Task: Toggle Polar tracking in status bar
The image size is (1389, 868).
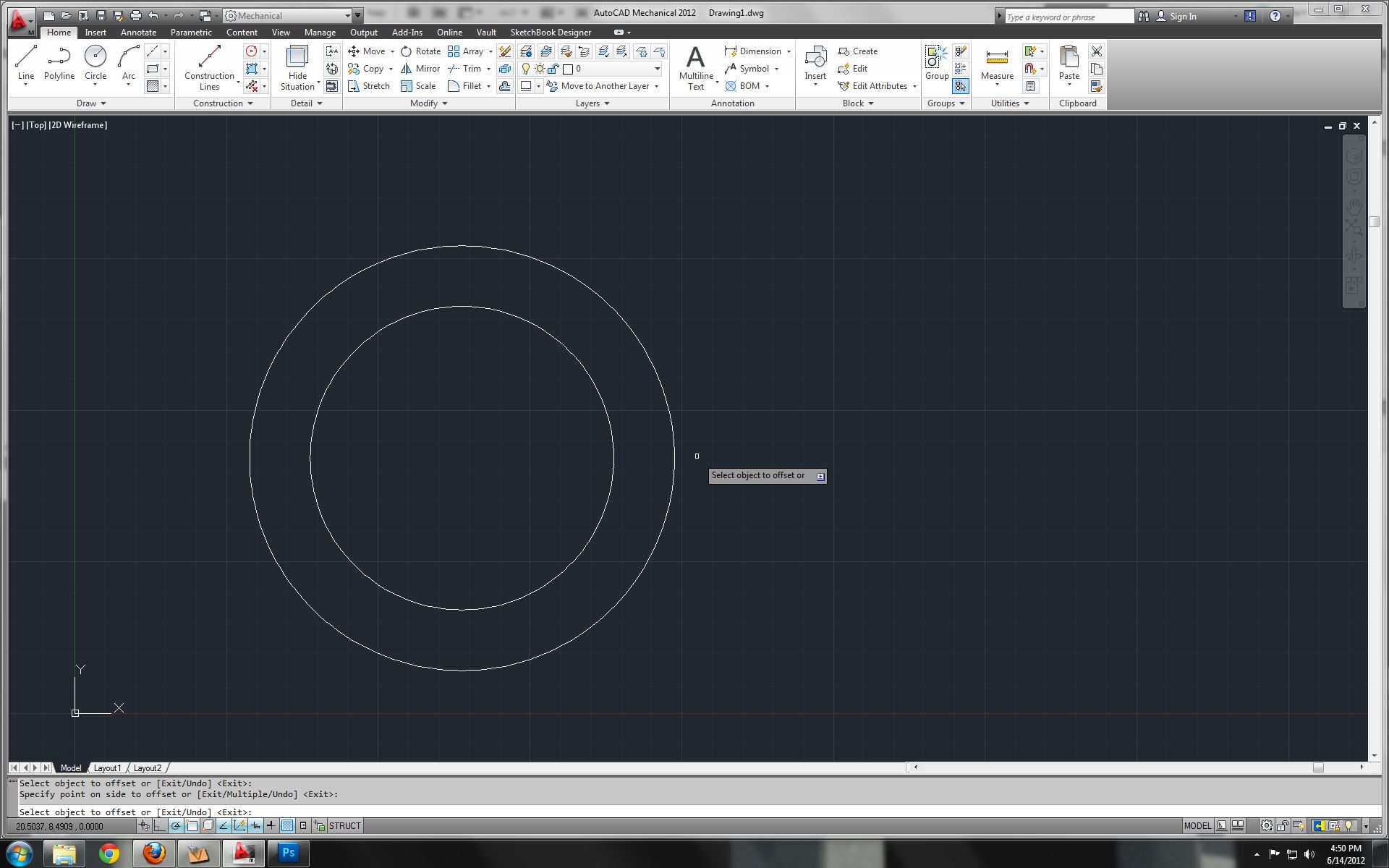Action: coord(176,825)
